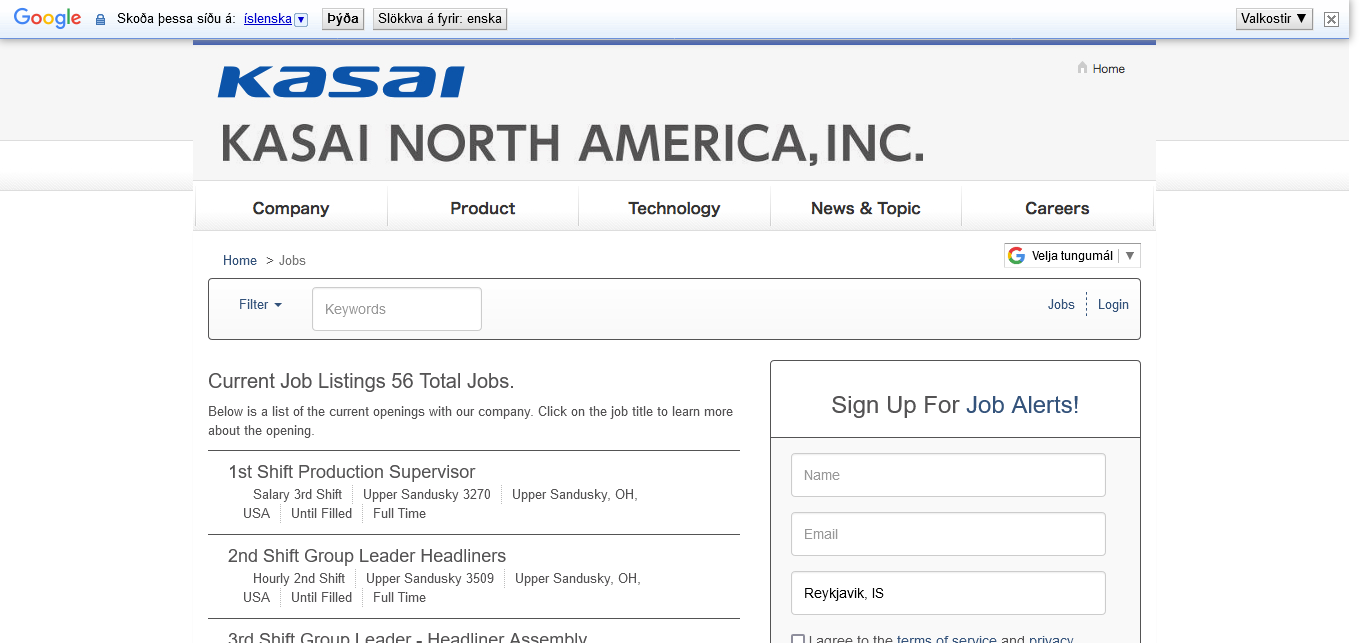This screenshot has width=1366, height=643.
Task: Open the Filter dropdown
Action: coord(260,305)
